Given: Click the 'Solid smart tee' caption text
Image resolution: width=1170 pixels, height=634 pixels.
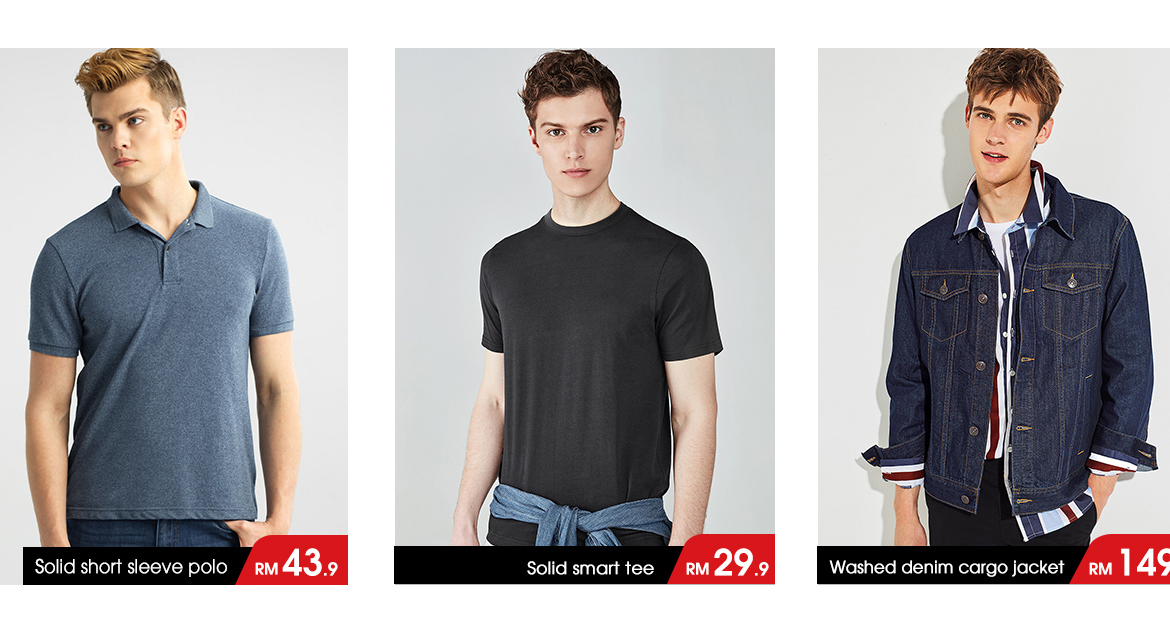Looking at the screenshot, I should click(x=590, y=568).
